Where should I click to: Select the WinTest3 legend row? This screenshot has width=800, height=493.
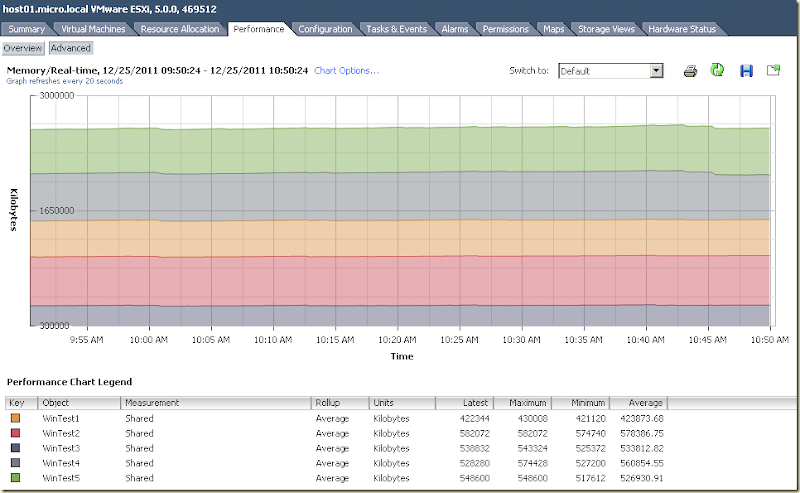click(337, 448)
